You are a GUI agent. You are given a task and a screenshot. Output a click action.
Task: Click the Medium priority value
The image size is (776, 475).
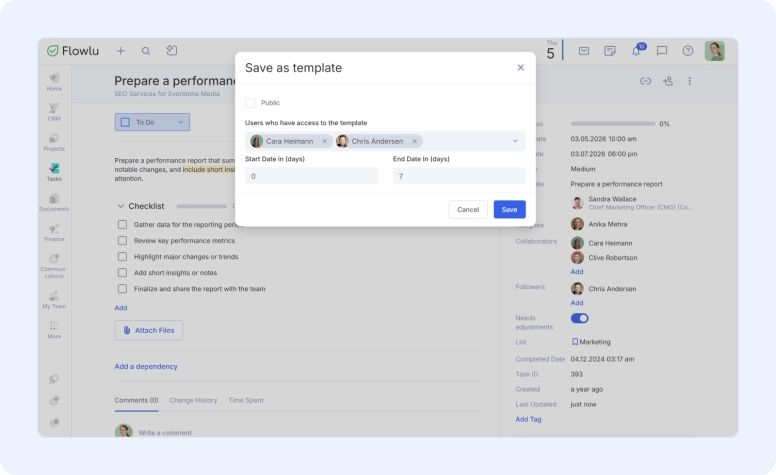tap(583, 169)
